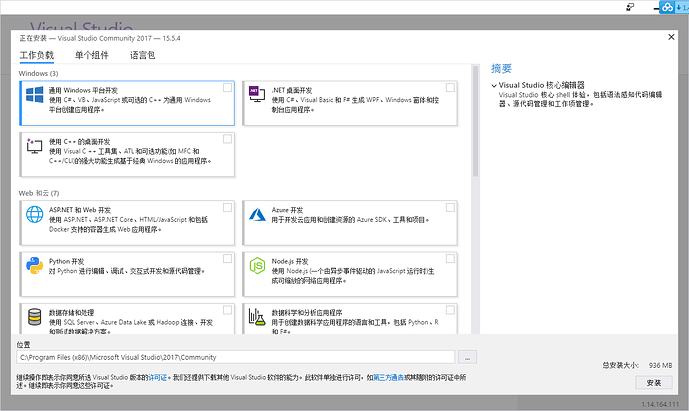The height and width of the screenshot is (411, 689).
Task: Click the Azure logo icon
Action: click(x=257, y=214)
